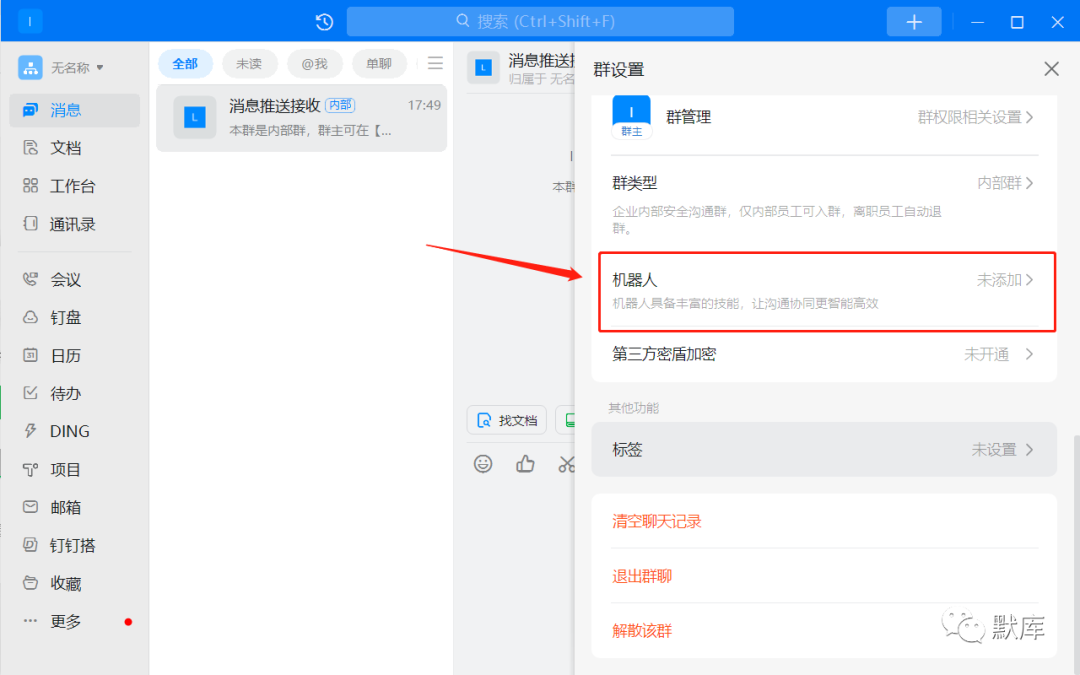Open the history clock icon
The height and width of the screenshot is (675, 1080).
point(324,22)
